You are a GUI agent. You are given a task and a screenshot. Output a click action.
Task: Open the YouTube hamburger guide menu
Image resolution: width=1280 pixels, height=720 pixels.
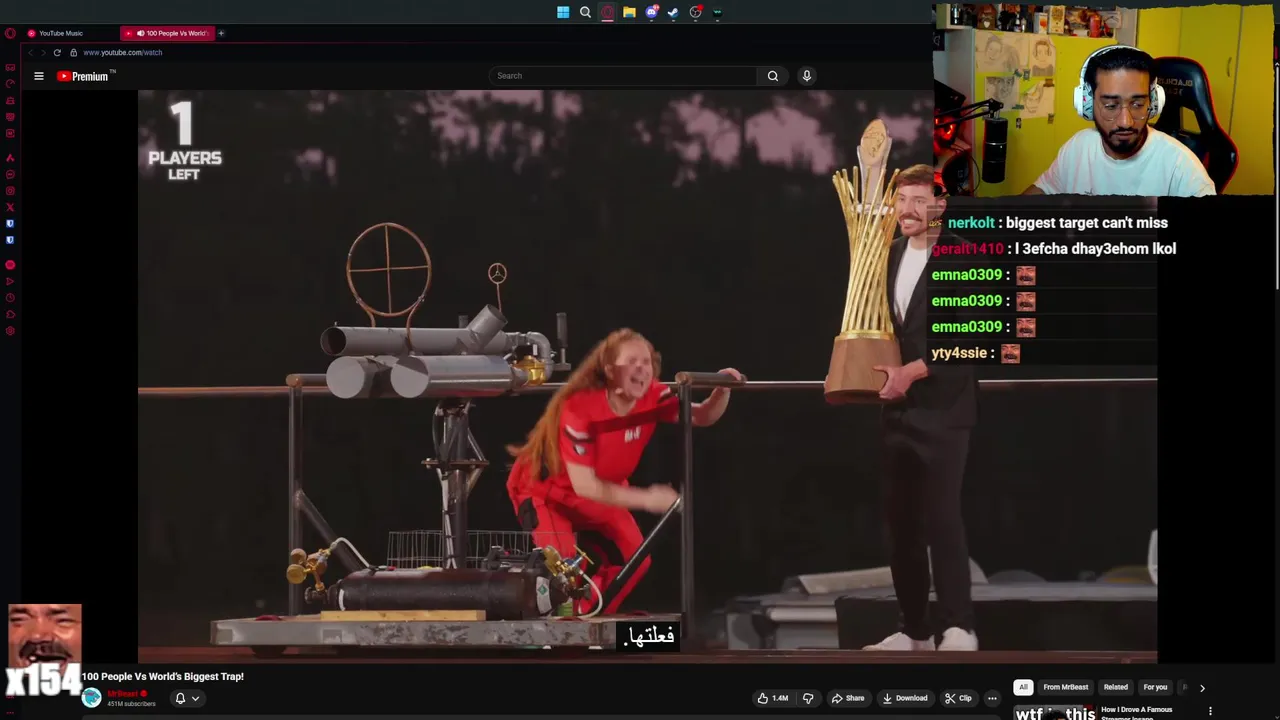39,76
